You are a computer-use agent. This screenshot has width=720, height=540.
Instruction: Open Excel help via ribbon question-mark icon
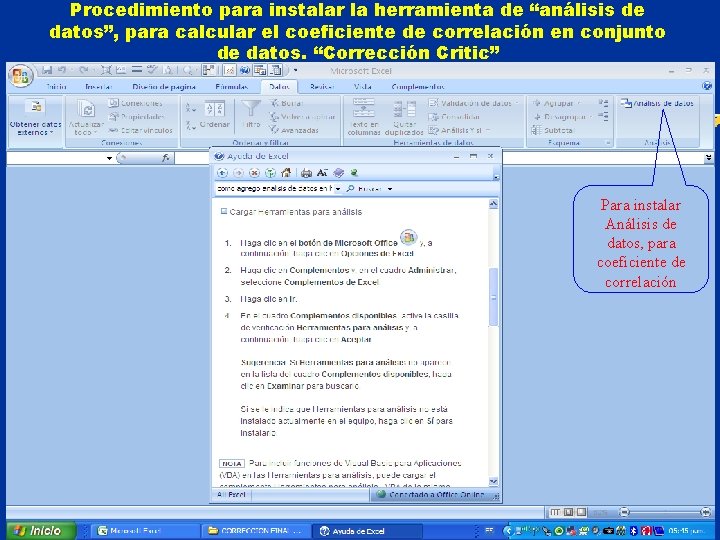coord(707,86)
